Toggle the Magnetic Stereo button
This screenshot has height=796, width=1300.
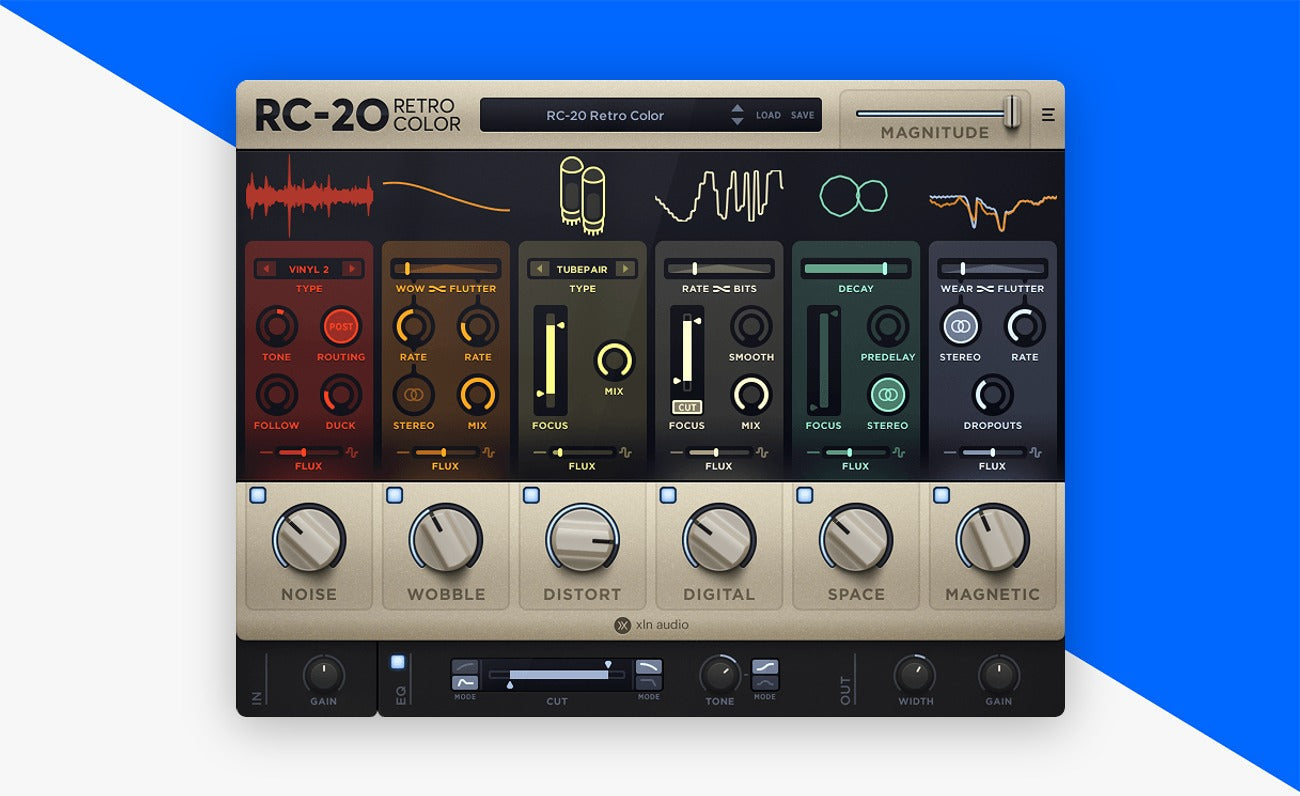[x=960, y=327]
